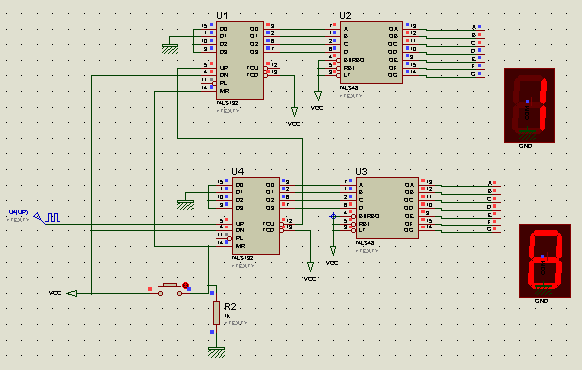The image size is (582, 370).
Task: Click the U4(UP) label text
Action: [x=19, y=212]
